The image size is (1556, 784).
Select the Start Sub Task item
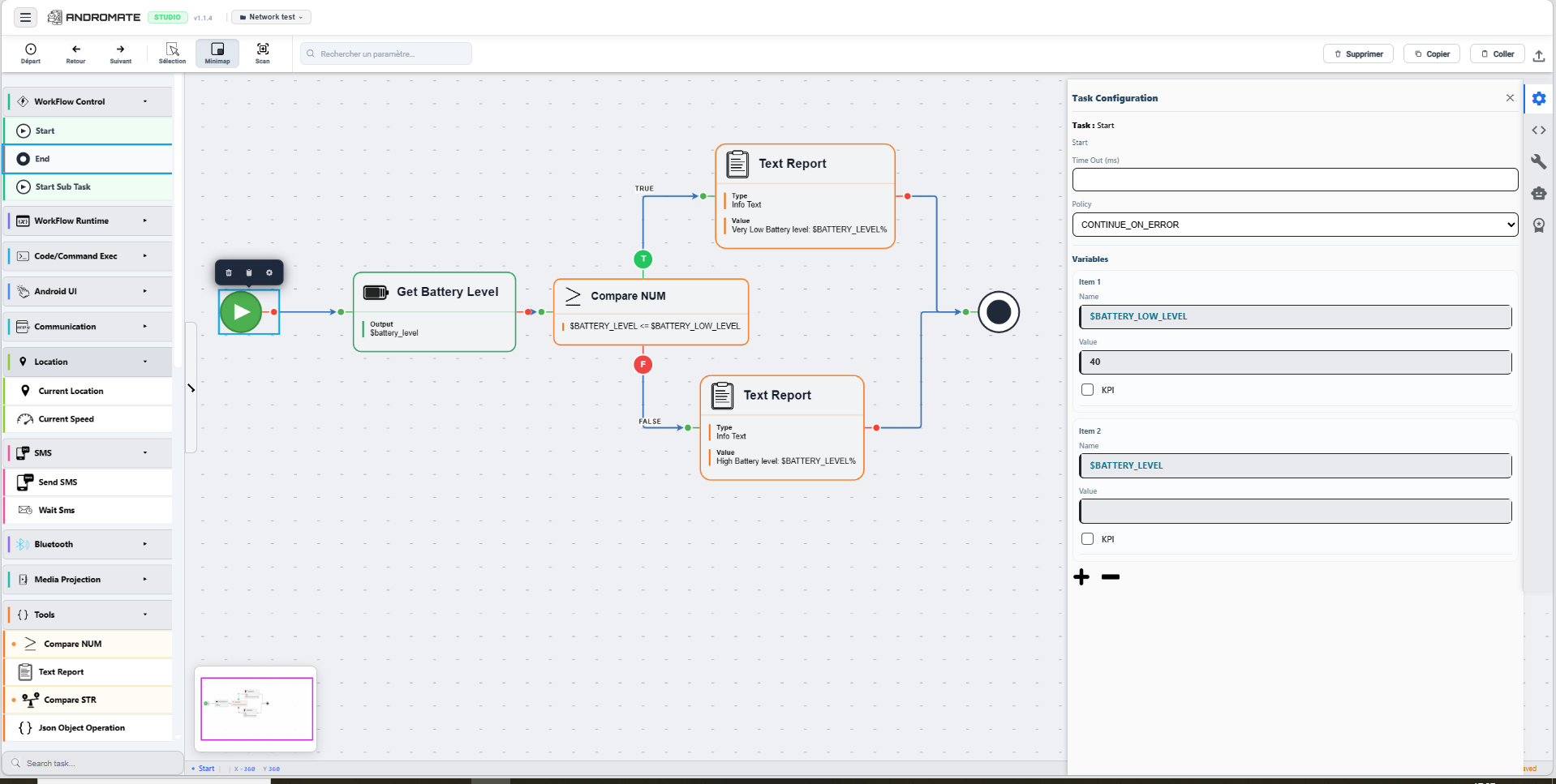coord(88,186)
